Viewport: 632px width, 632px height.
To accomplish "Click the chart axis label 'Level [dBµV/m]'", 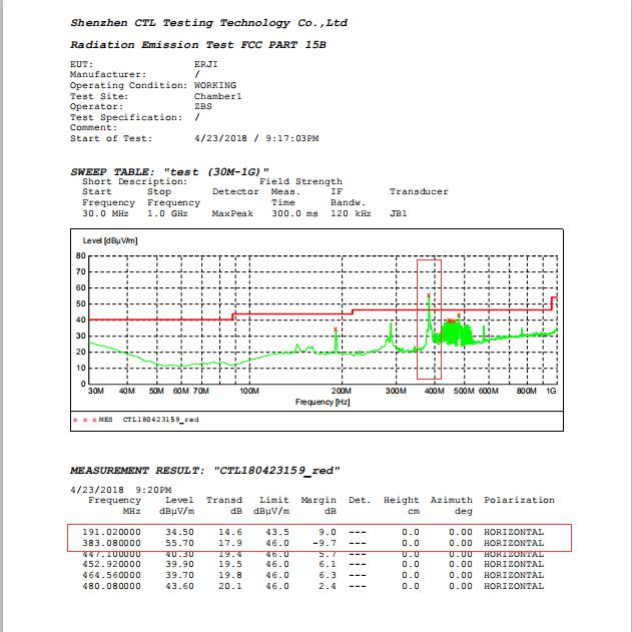I will [x=110, y=241].
